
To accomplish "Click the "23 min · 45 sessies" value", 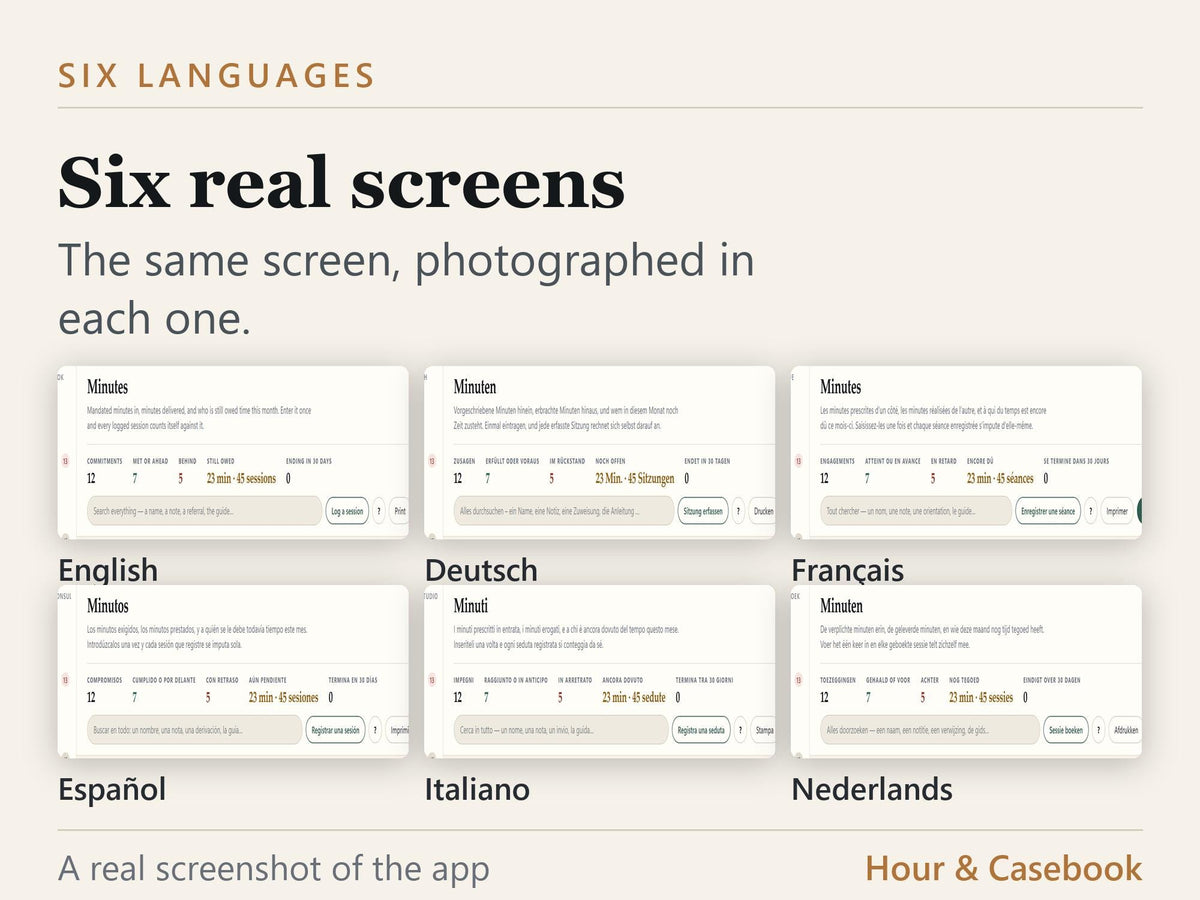I will (x=981, y=698).
